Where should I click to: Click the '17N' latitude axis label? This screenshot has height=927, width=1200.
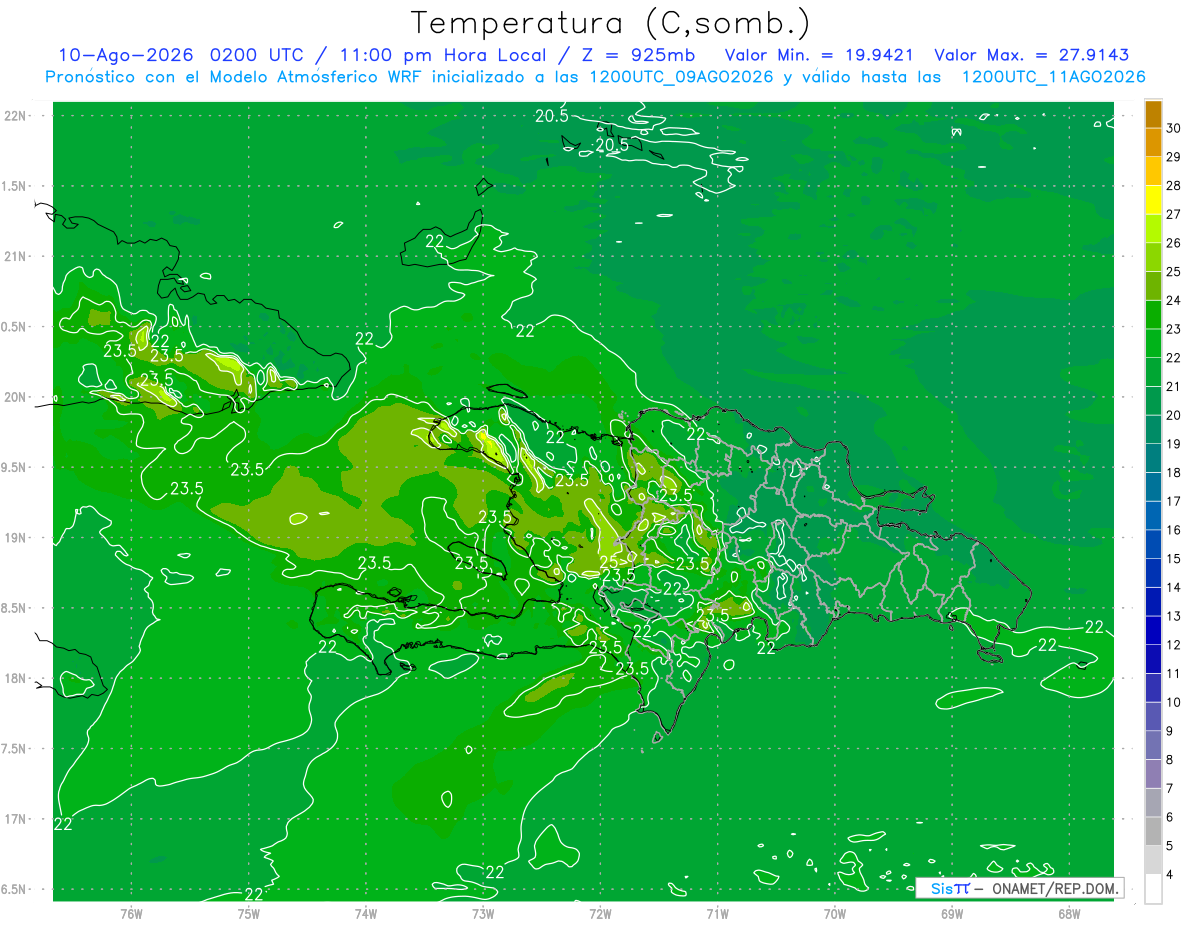(15, 819)
